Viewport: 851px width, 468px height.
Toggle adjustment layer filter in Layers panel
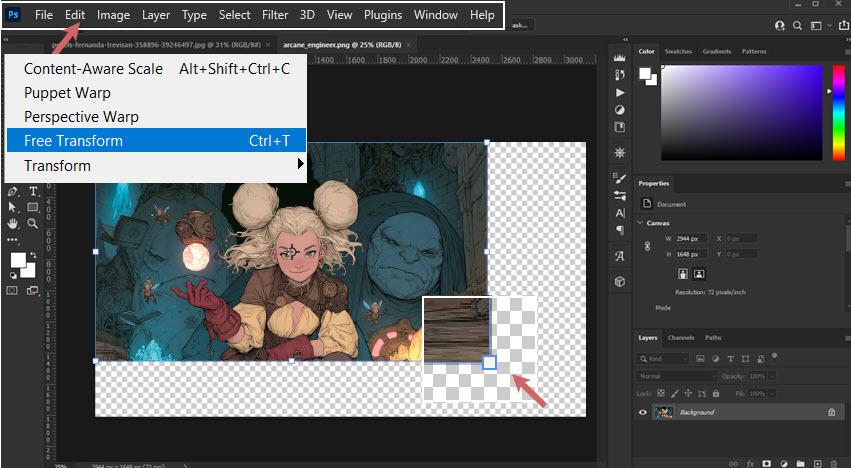(x=715, y=358)
